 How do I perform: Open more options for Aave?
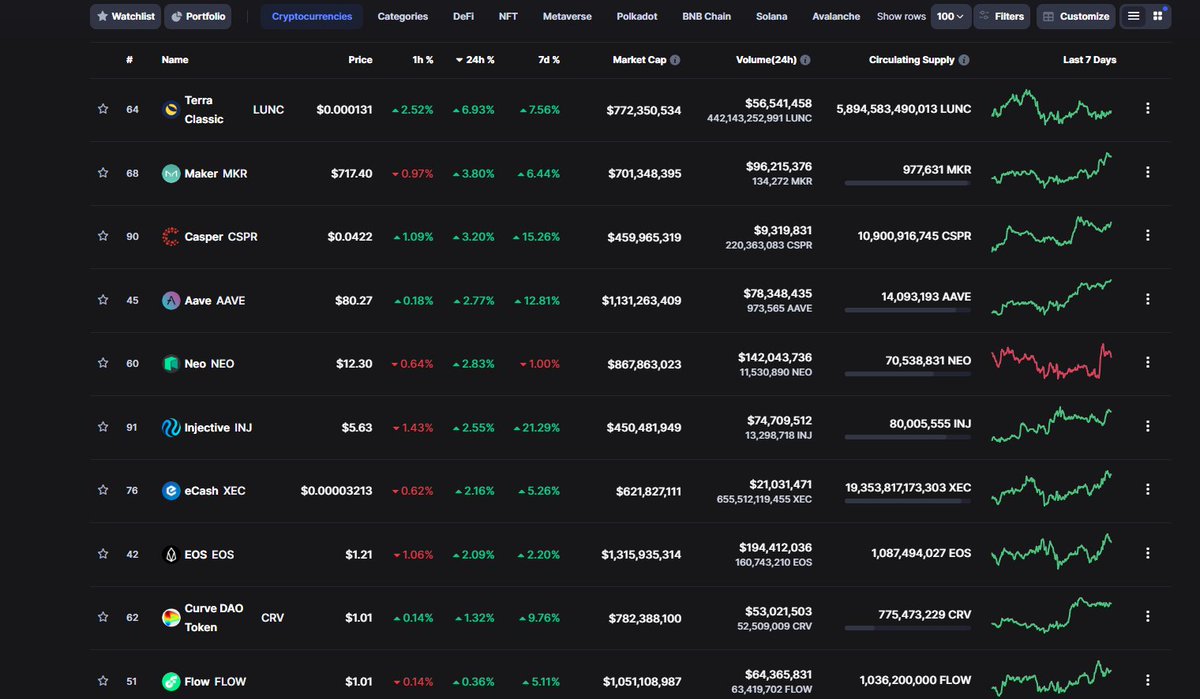1148,299
